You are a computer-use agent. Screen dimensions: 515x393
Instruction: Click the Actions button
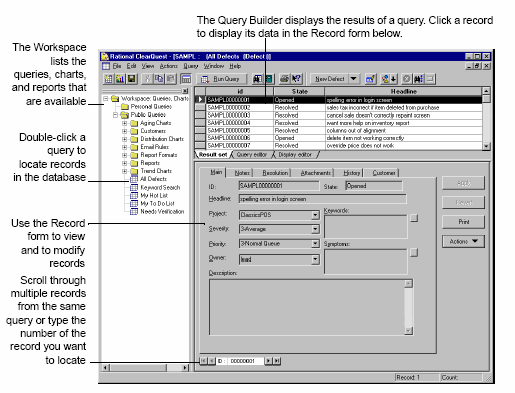tap(463, 241)
